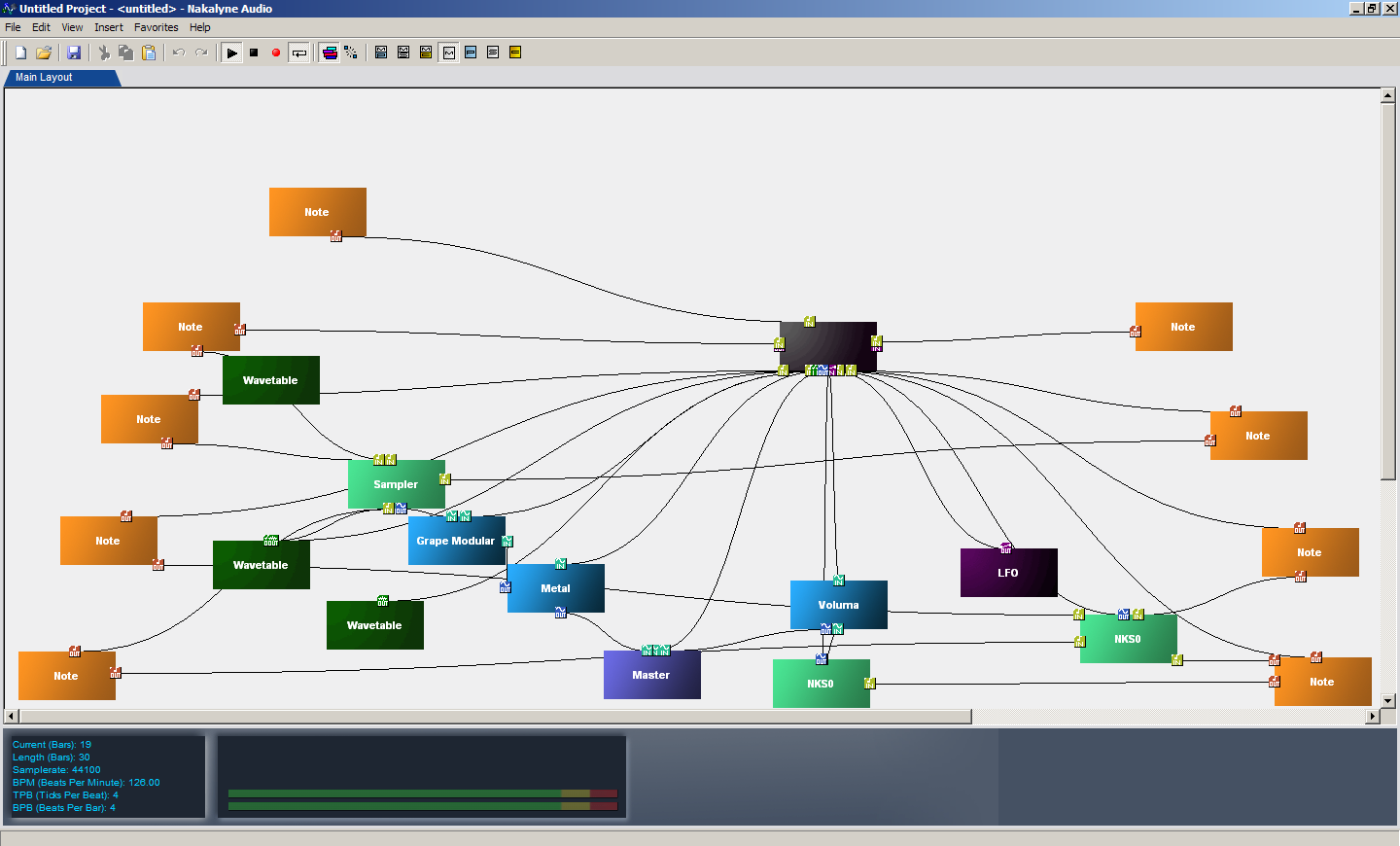The width and height of the screenshot is (1400, 846).
Task: Select the unlabeled dark central module
Action: [828, 346]
